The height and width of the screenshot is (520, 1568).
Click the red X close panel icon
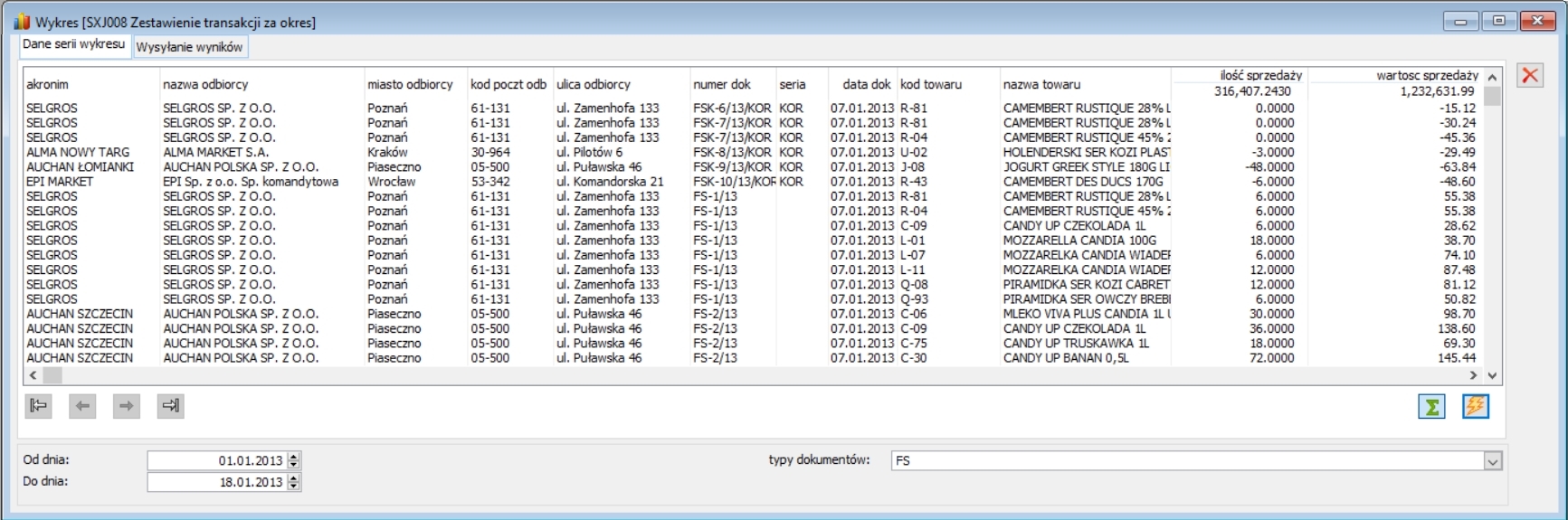click(x=1530, y=75)
